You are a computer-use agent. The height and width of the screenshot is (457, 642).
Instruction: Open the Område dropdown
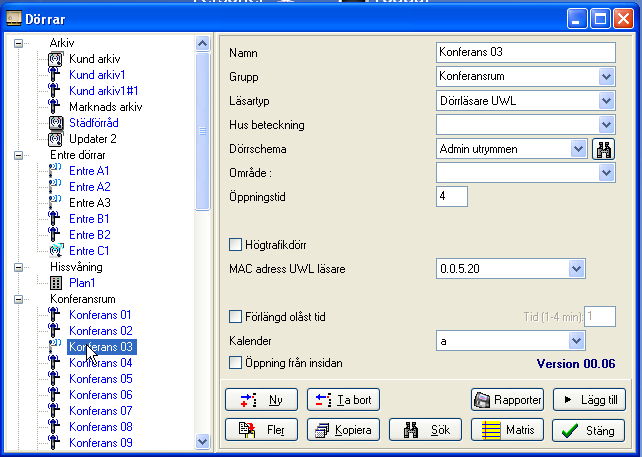point(606,173)
